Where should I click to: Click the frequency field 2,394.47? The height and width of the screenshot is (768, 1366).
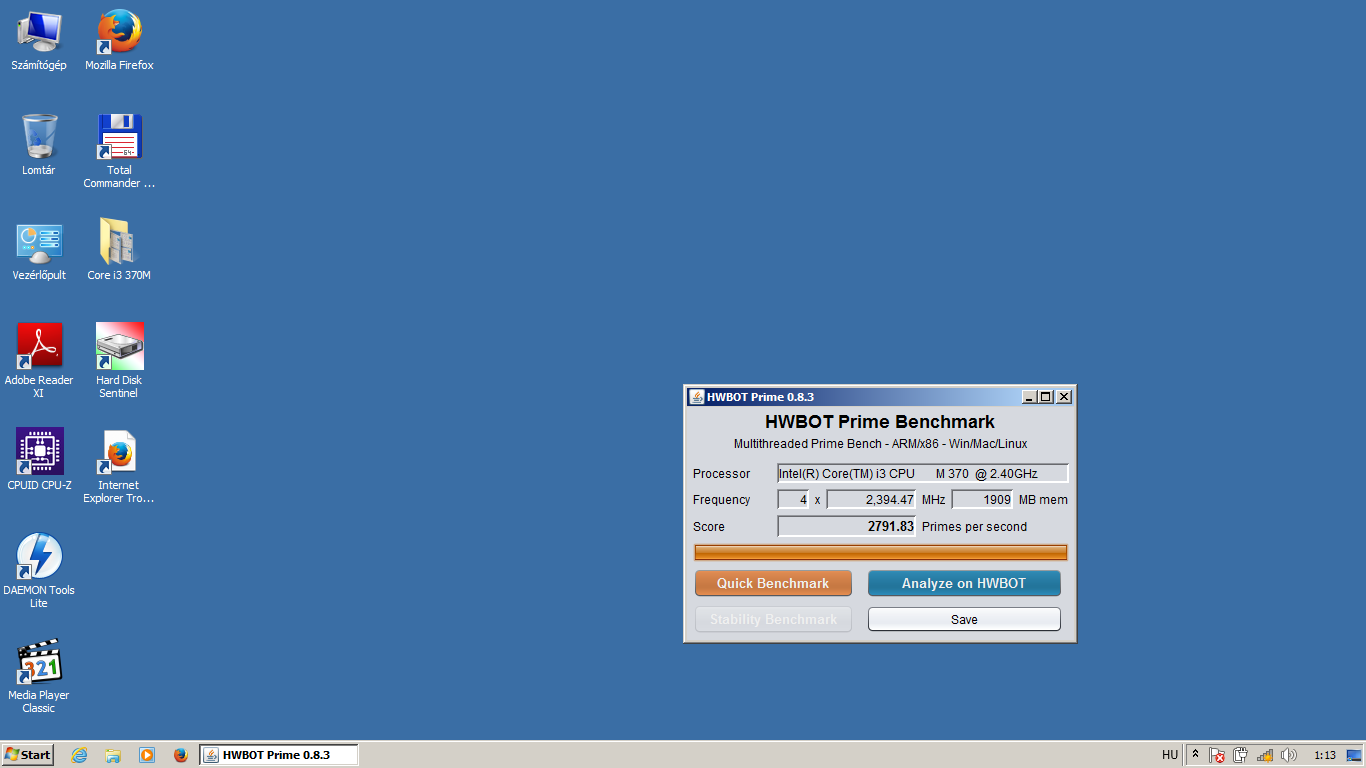click(x=872, y=499)
